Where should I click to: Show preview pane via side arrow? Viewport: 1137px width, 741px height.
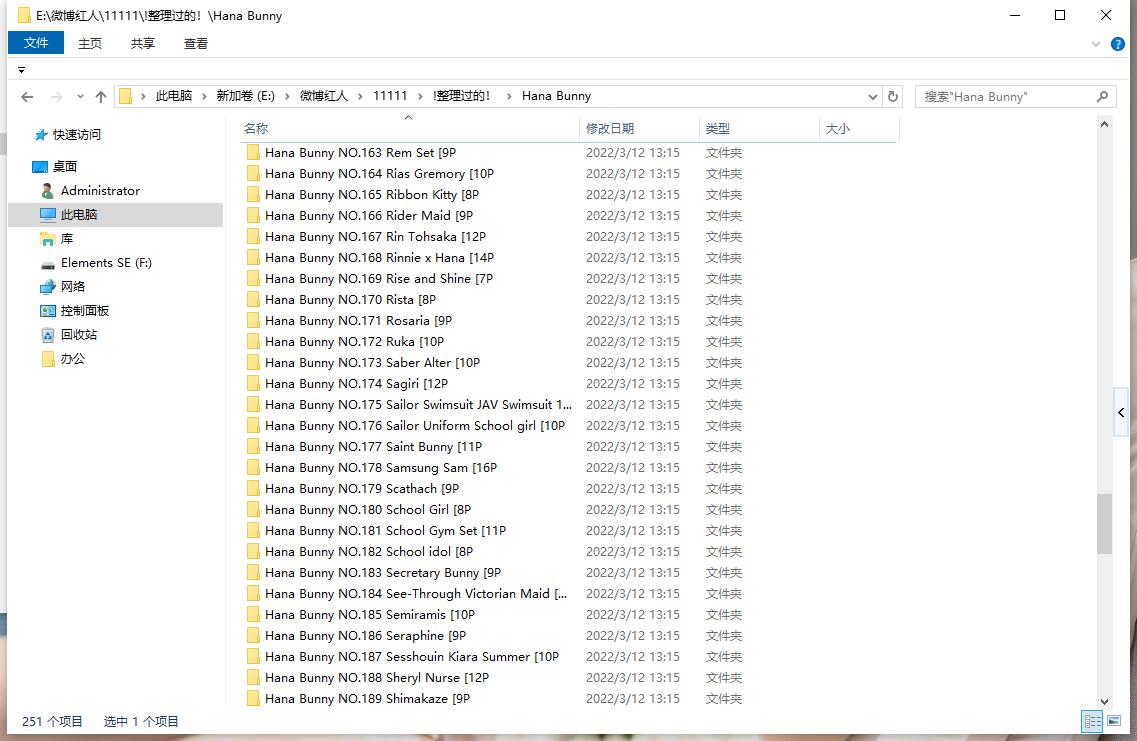tap(1121, 413)
